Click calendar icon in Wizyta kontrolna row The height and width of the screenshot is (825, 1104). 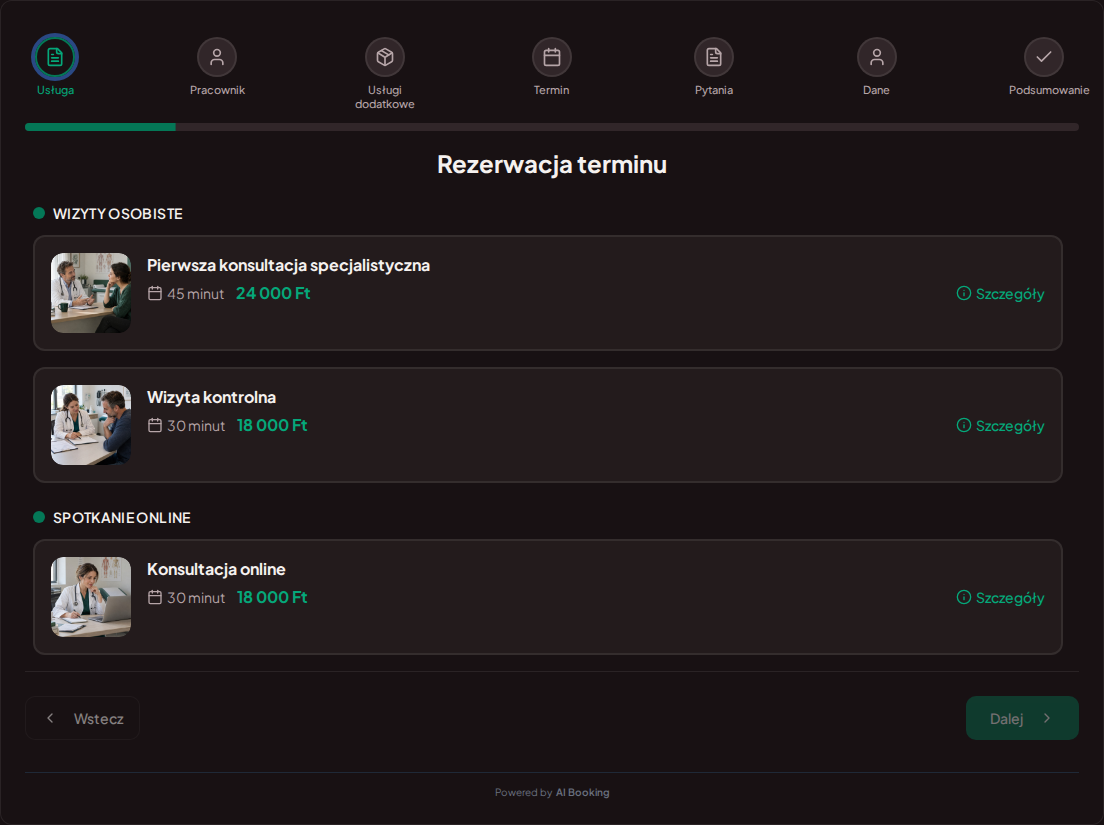155,425
